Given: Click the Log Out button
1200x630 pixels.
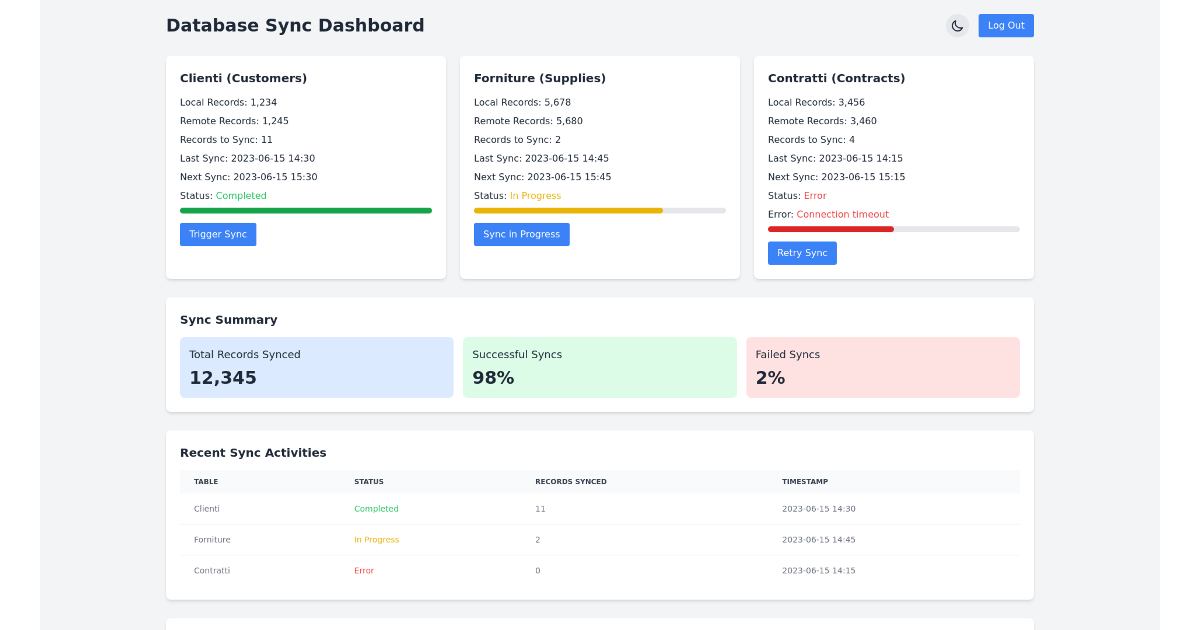Looking at the screenshot, I should click(x=1005, y=25).
